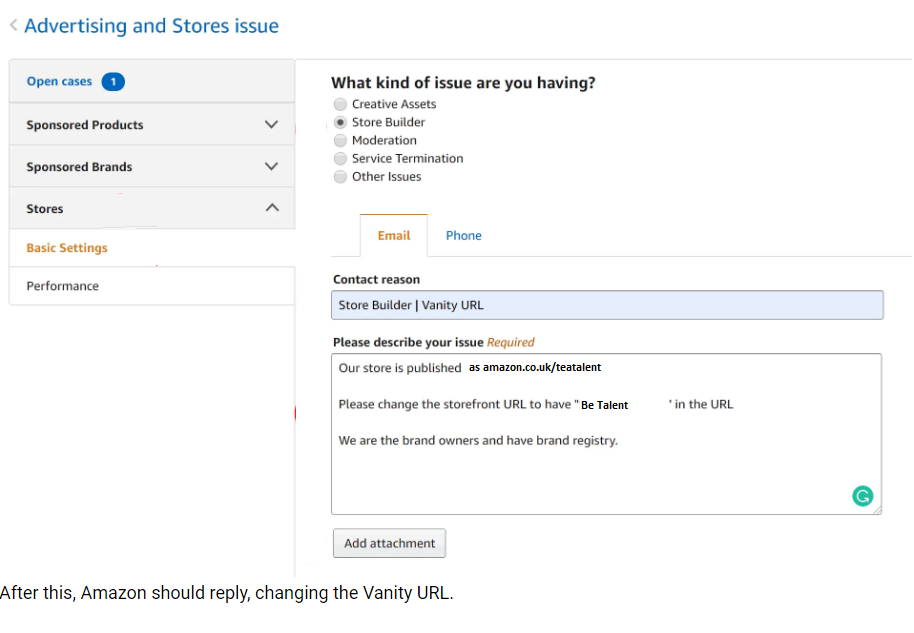914x633 pixels.
Task: Open the Open cases link
Action: click(x=60, y=83)
